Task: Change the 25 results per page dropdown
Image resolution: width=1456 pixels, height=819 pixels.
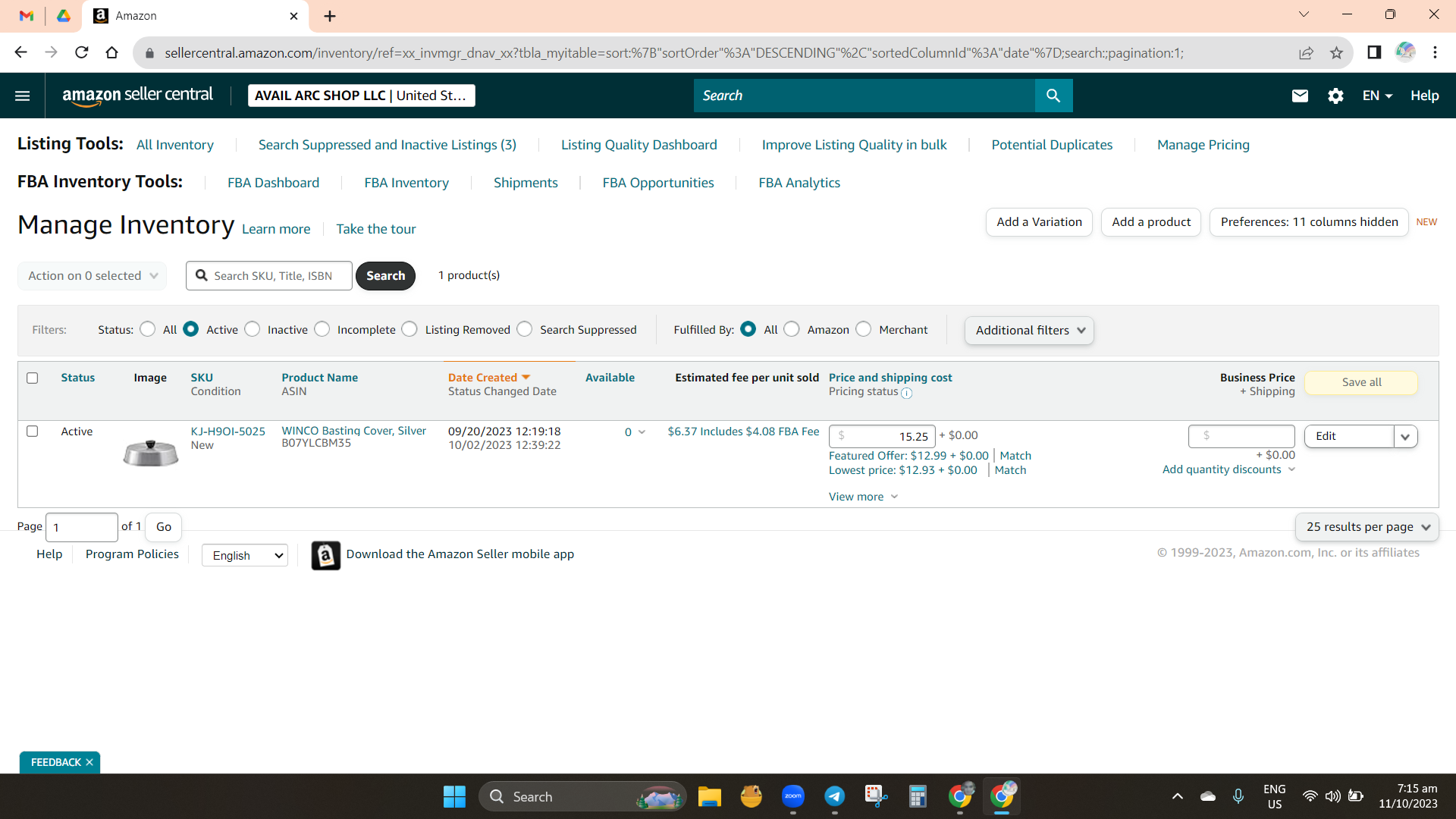Action: (x=1367, y=527)
